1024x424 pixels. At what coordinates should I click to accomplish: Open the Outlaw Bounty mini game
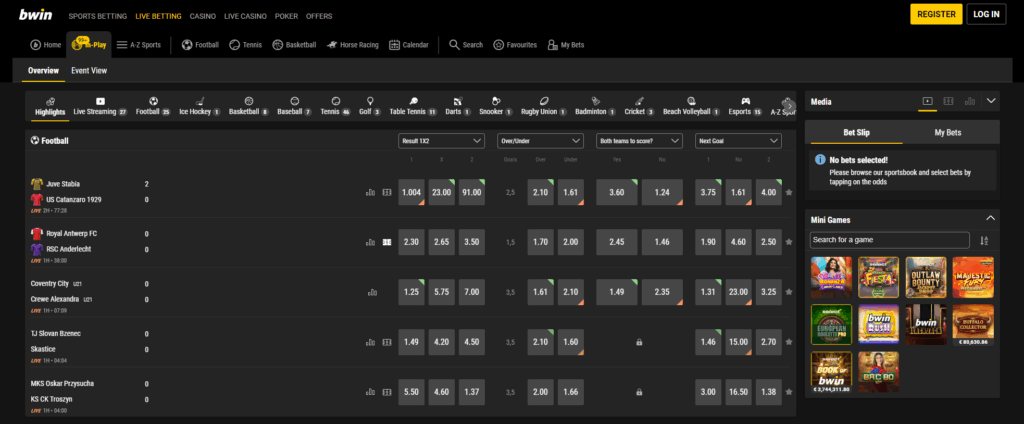click(x=926, y=277)
